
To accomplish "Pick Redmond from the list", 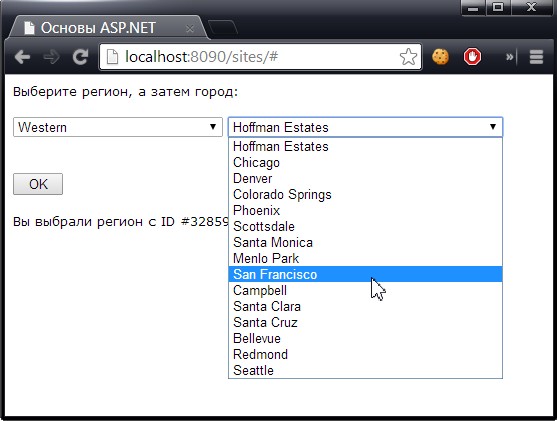I will 365,354.
